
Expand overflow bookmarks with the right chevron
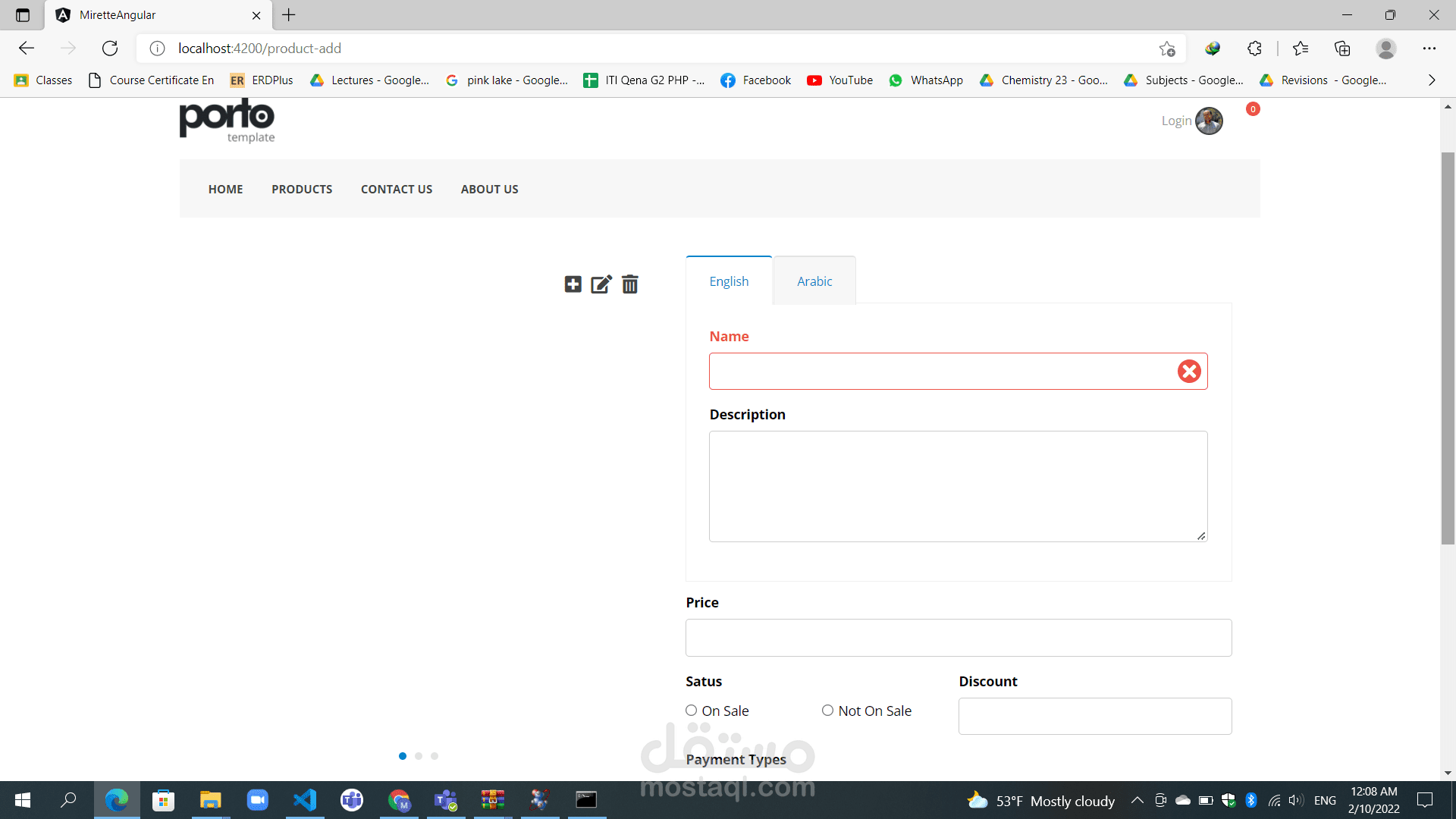(1432, 80)
